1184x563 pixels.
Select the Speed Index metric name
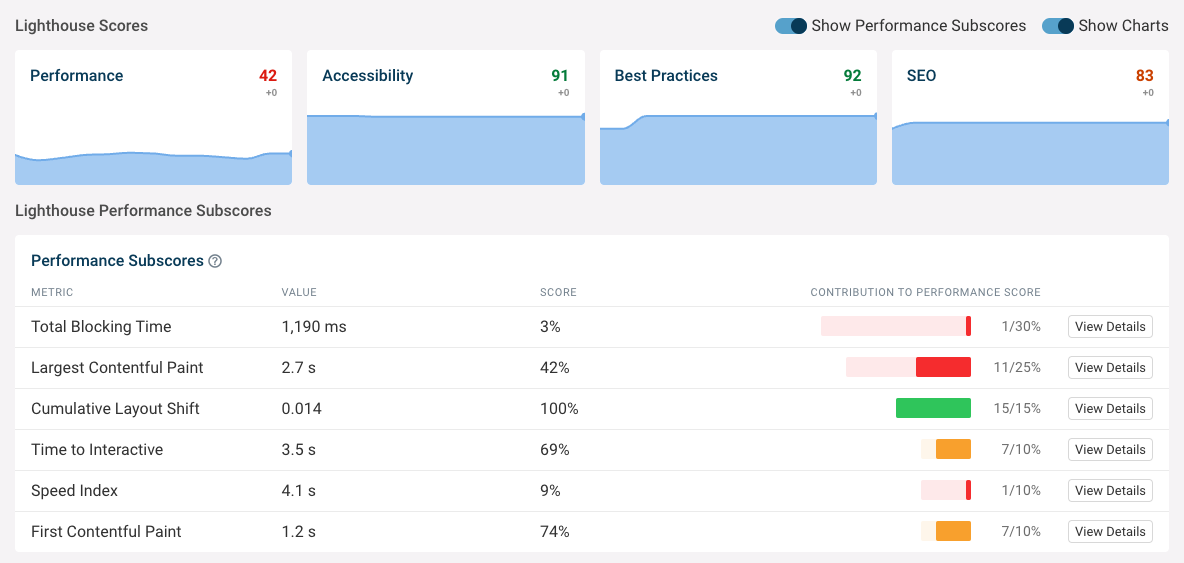[75, 491]
